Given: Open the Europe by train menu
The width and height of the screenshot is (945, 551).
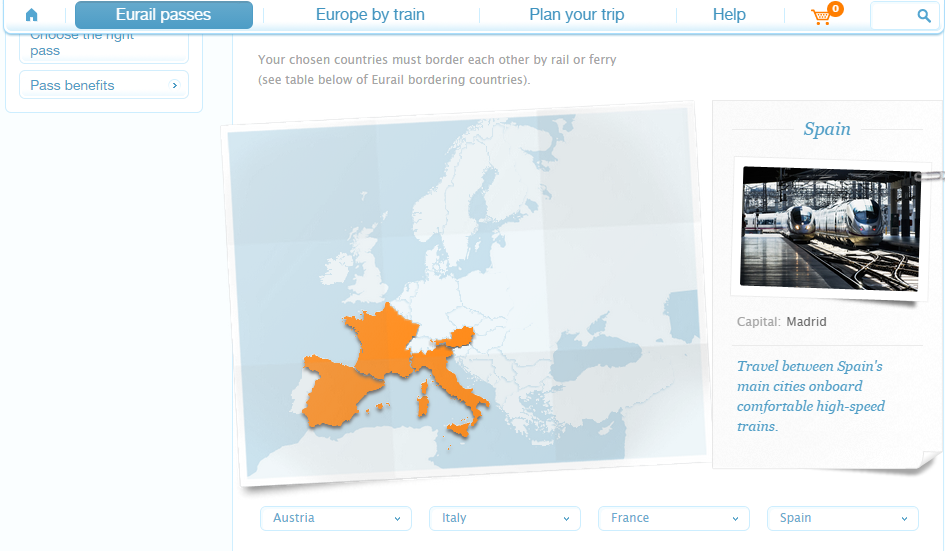Looking at the screenshot, I should pyautogui.click(x=370, y=15).
